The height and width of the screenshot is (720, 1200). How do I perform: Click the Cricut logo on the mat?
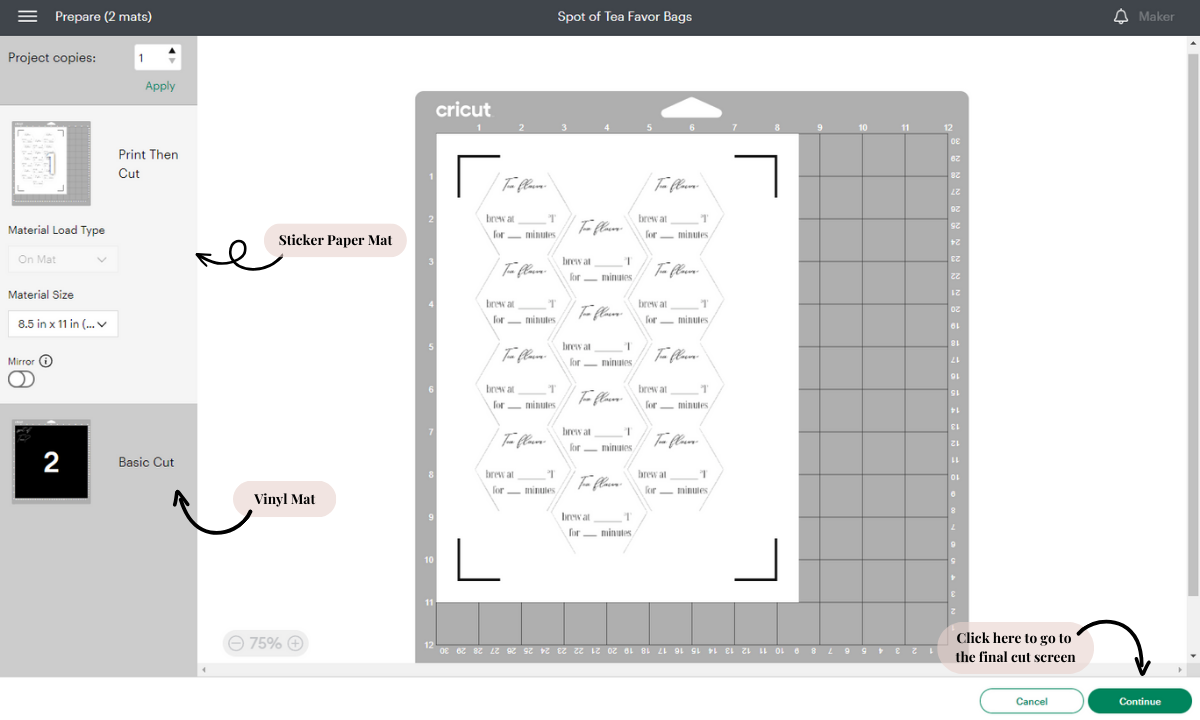463,110
